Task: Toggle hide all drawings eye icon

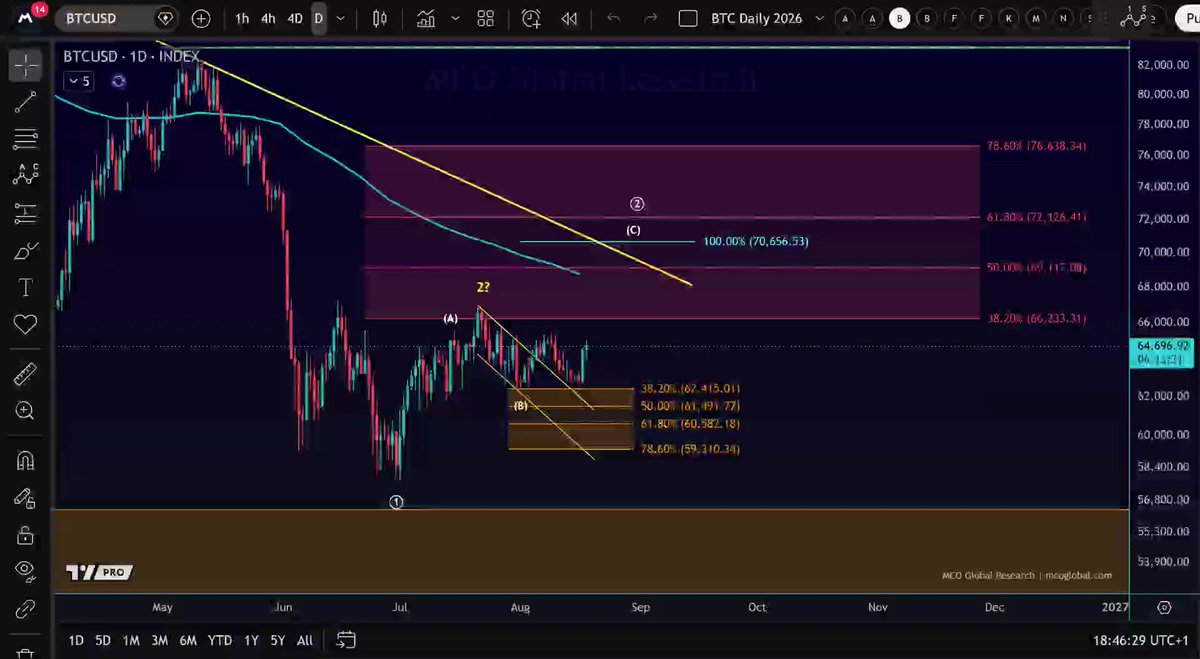Action: coord(25,570)
